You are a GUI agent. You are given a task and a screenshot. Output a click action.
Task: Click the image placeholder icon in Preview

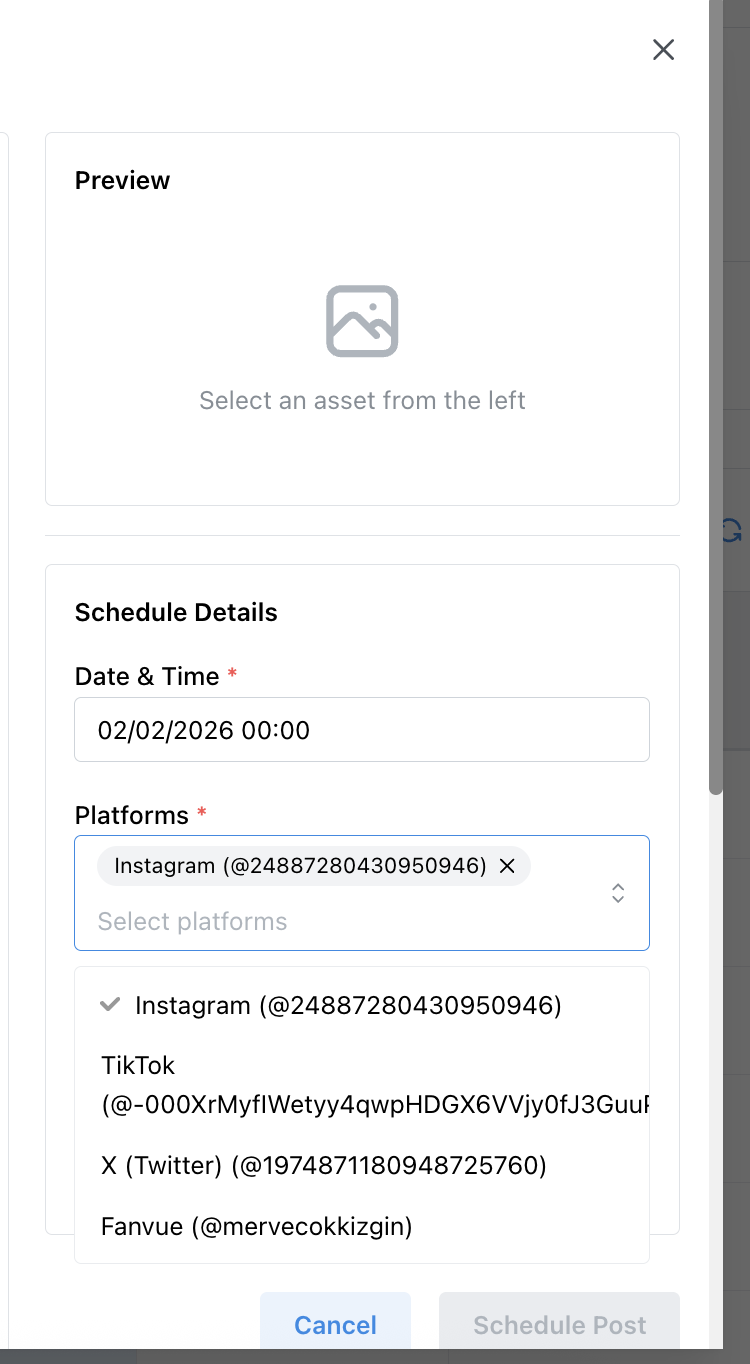(x=362, y=320)
